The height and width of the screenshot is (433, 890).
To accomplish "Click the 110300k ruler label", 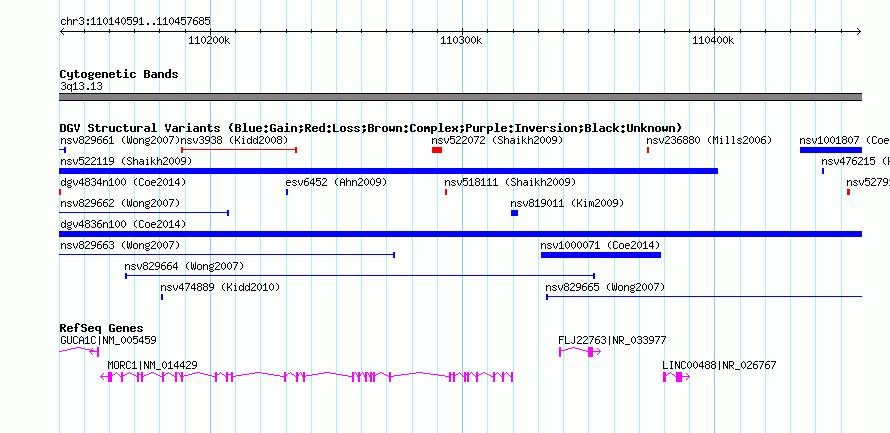I will [461, 40].
